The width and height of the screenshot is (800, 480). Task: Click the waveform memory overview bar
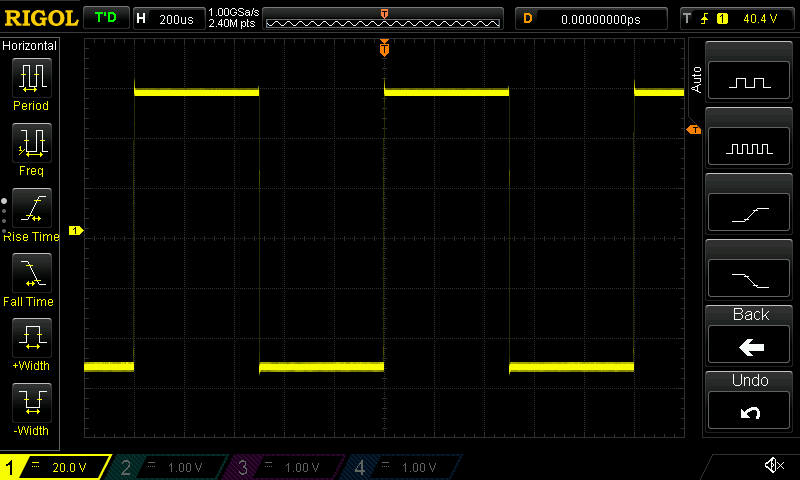pyautogui.click(x=383, y=19)
